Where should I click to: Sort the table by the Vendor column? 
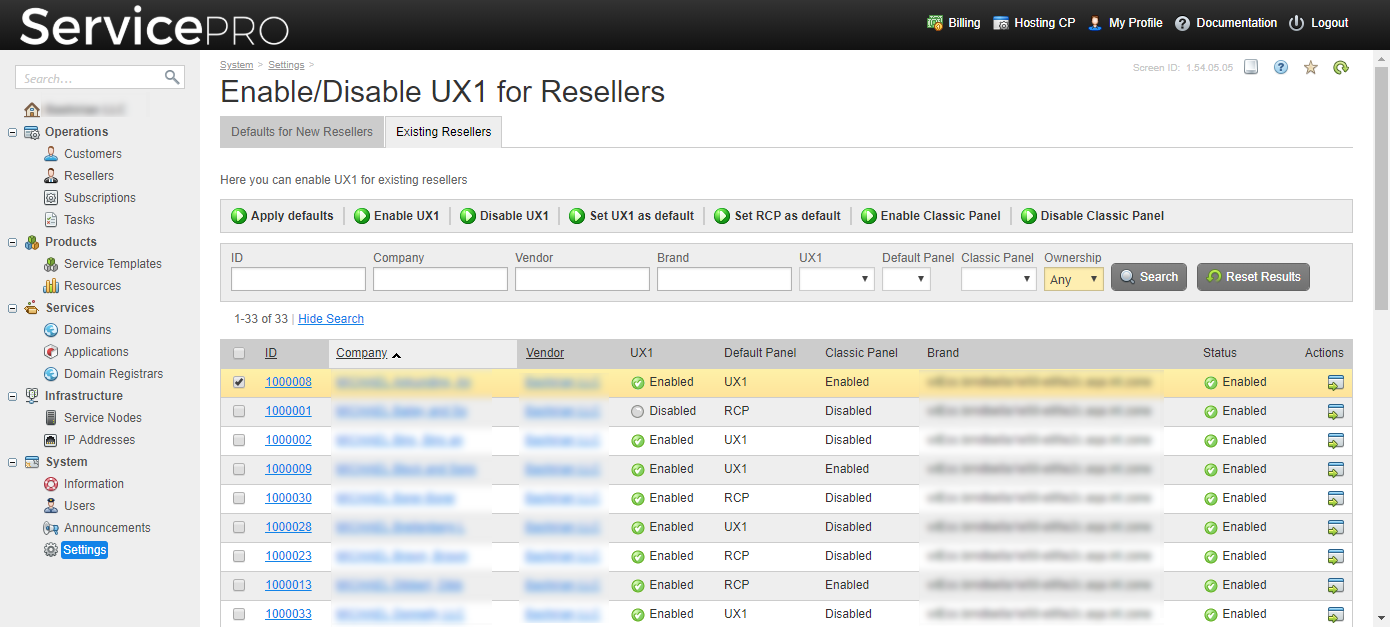click(x=545, y=353)
